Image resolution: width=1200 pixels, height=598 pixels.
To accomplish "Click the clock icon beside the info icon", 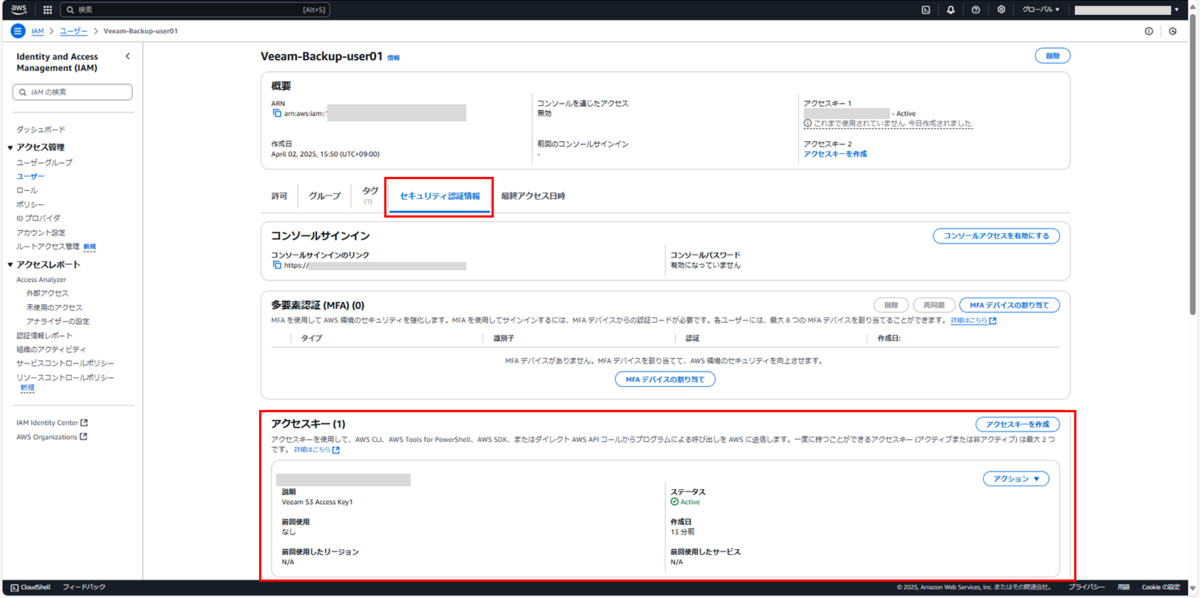I will coord(1173,31).
